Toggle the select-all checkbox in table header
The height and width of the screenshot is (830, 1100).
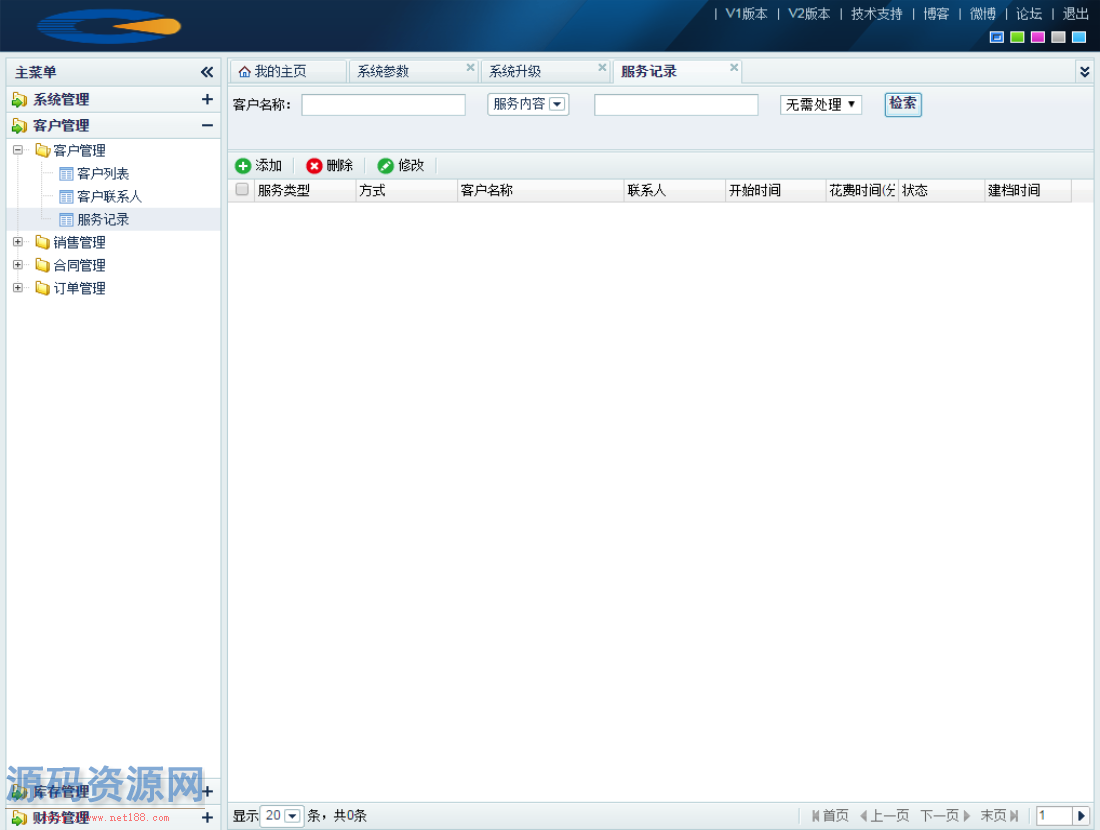pos(241,190)
